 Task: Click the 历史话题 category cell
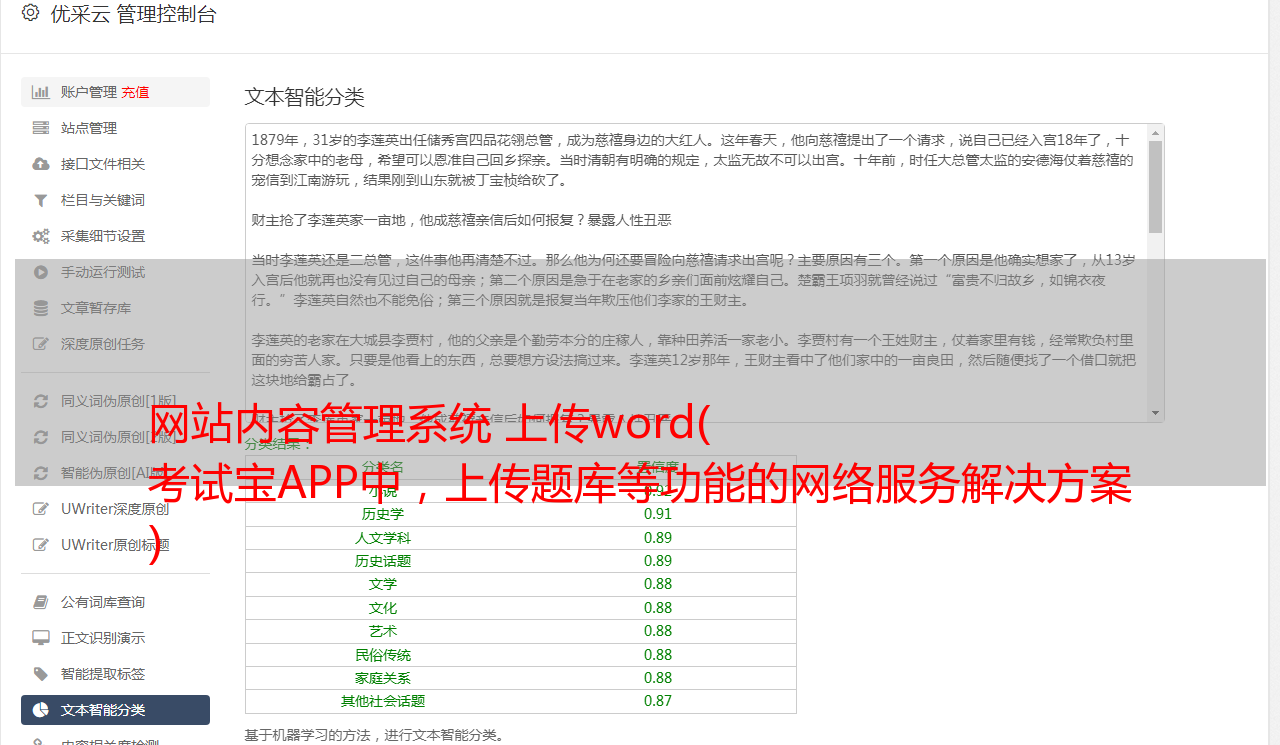pos(383,561)
